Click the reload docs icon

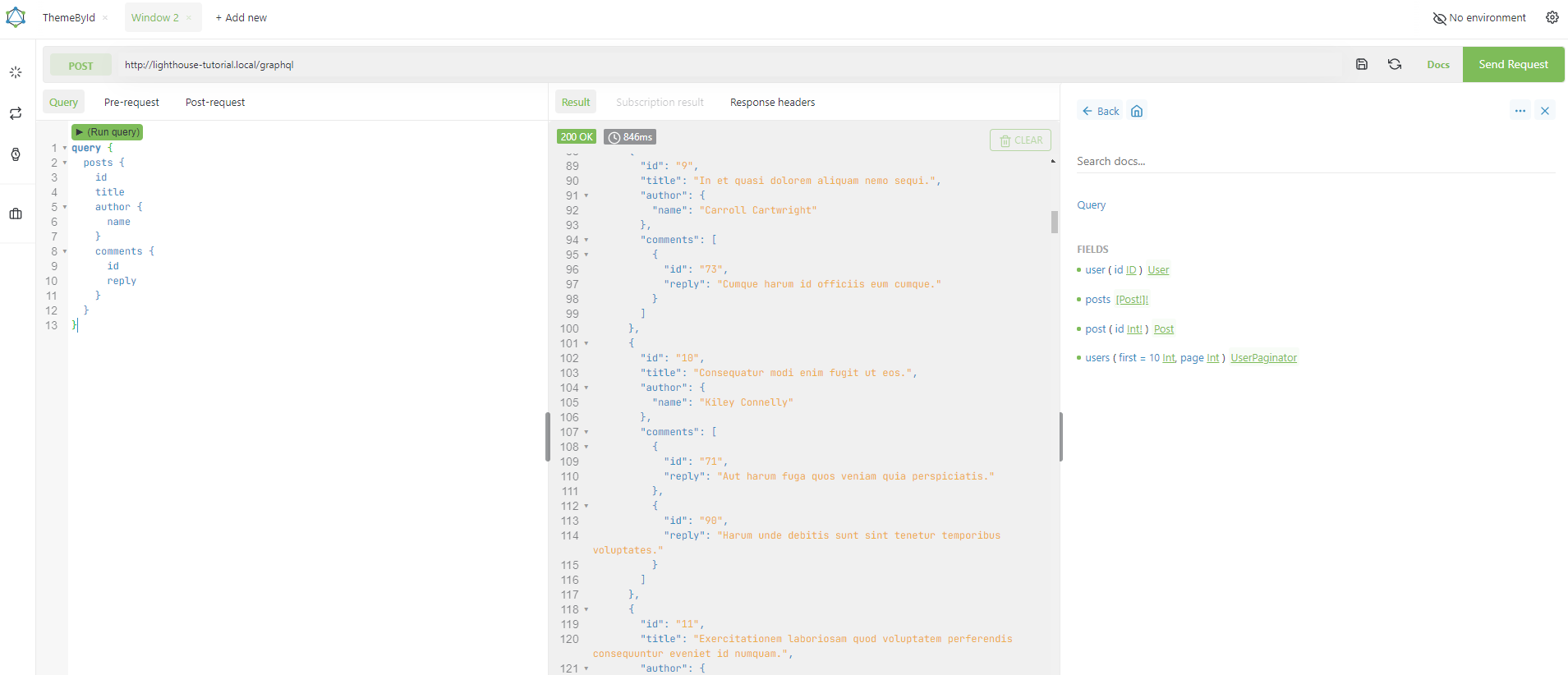(1395, 64)
